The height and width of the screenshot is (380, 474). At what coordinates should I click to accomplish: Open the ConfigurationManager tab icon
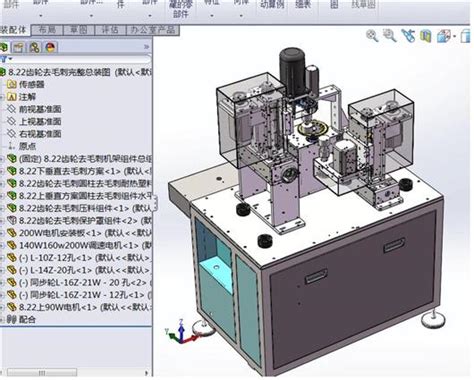click(34, 47)
